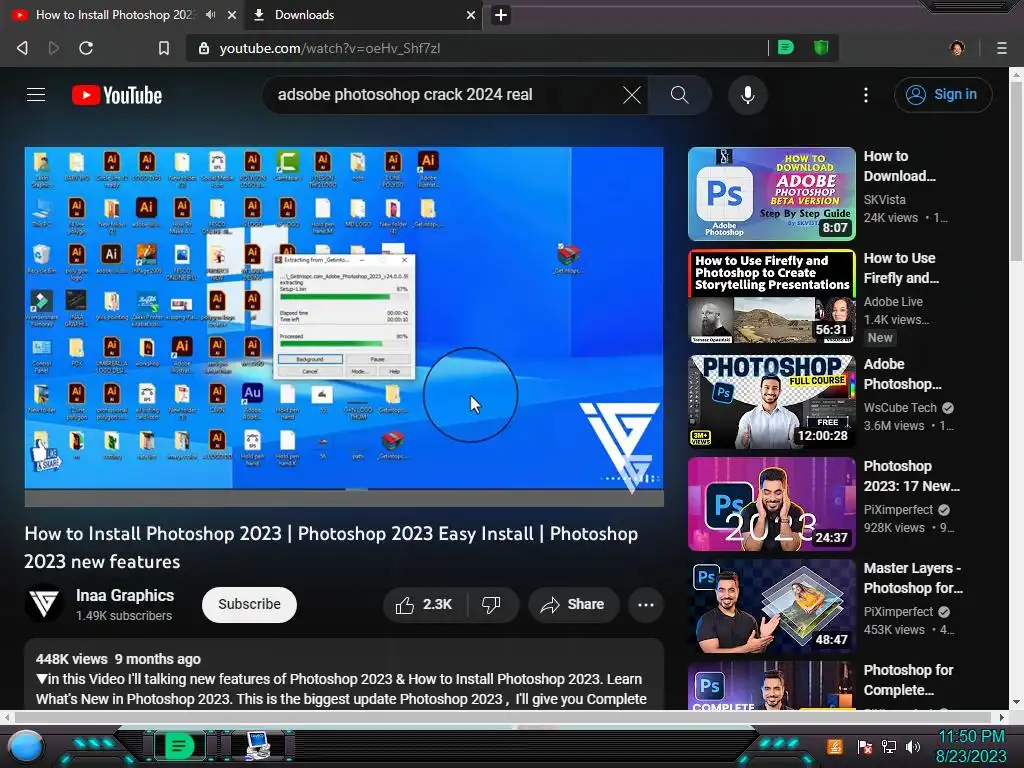Click the SKVista channel name
The width and height of the screenshot is (1024, 768).
[884, 200]
